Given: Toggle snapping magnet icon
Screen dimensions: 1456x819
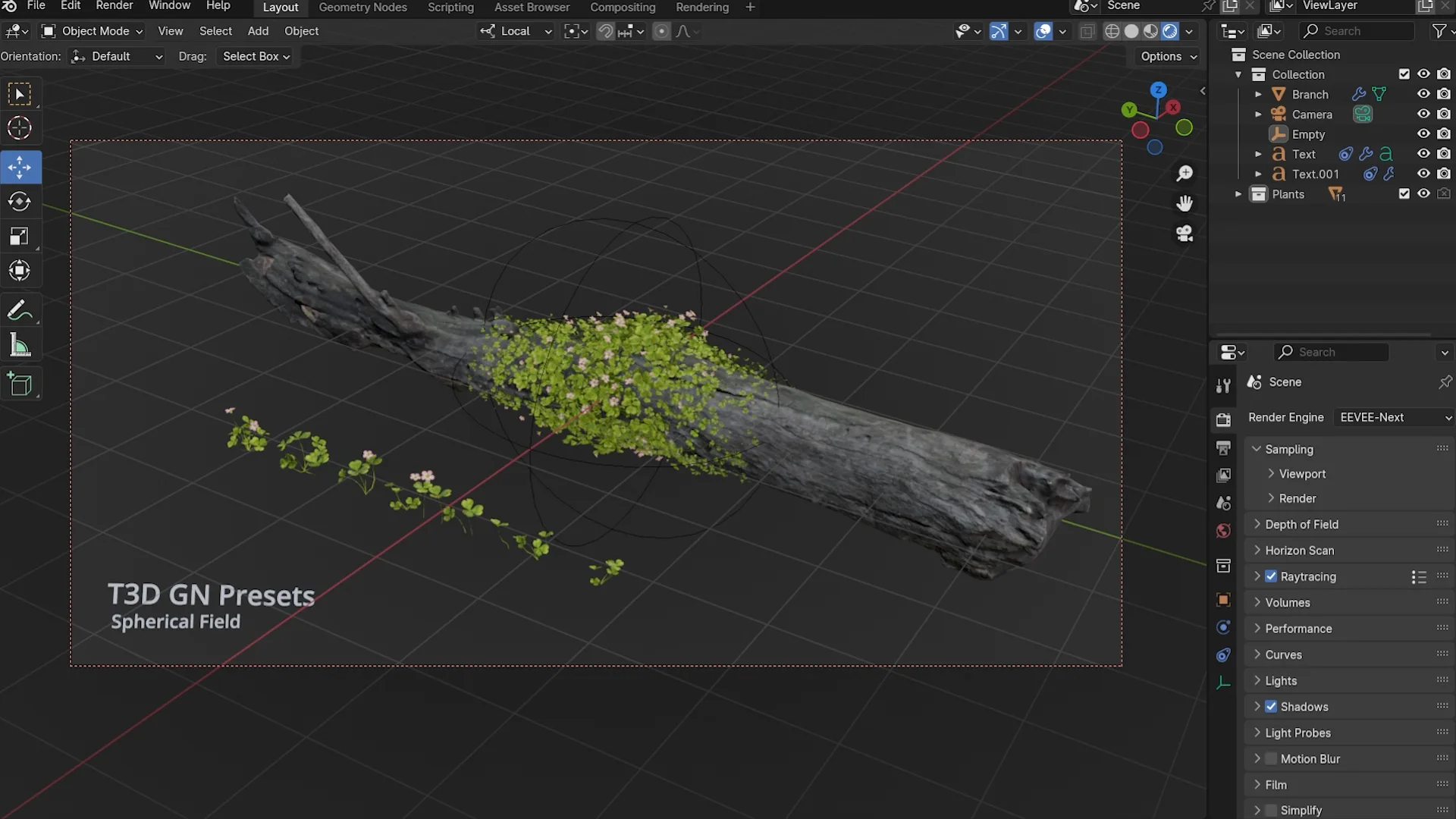Looking at the screenshot, I should click(x=605, y=31).
